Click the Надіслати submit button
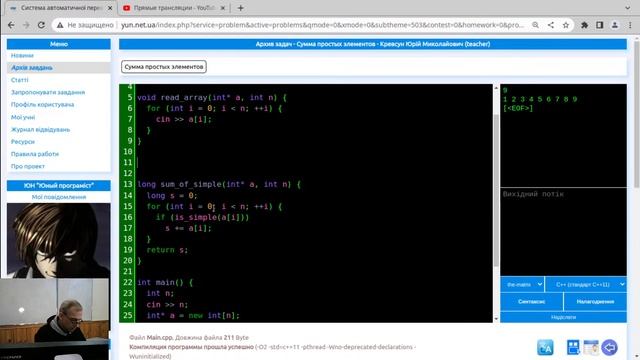Viewport: 640px width, 360px height. [x=563, y=317]
